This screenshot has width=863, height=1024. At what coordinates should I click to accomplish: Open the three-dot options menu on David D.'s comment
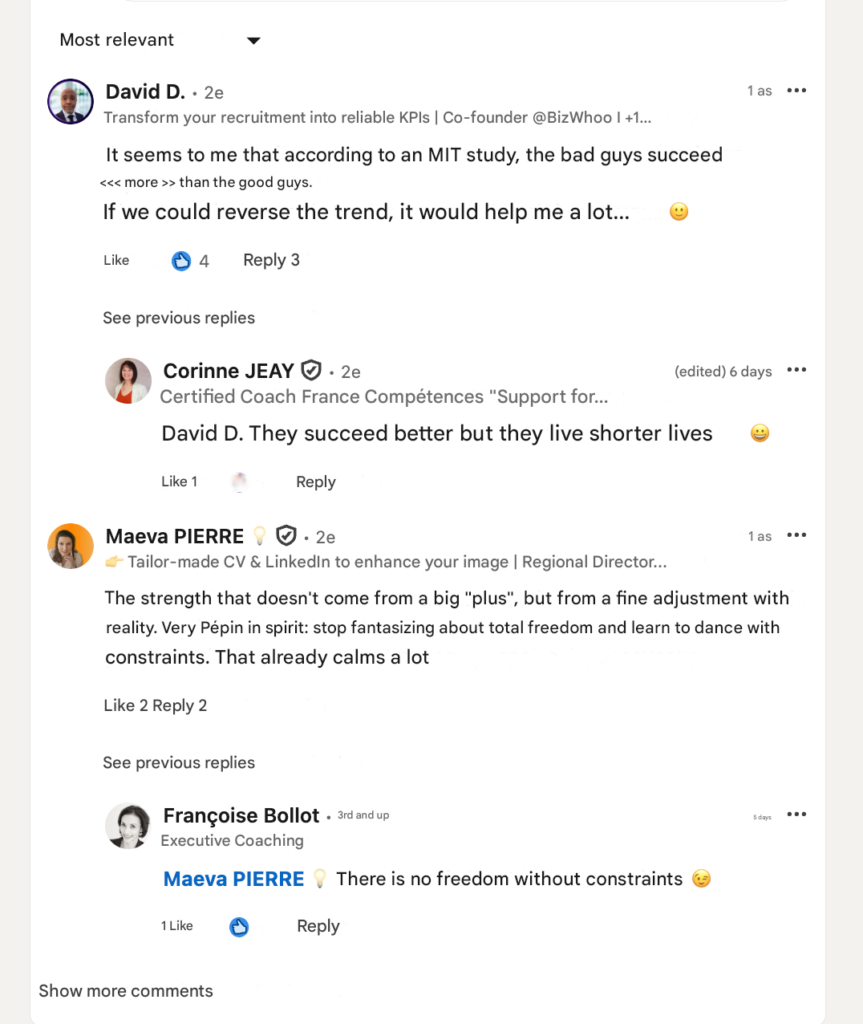pyautogui.click(x=796, y=90)
